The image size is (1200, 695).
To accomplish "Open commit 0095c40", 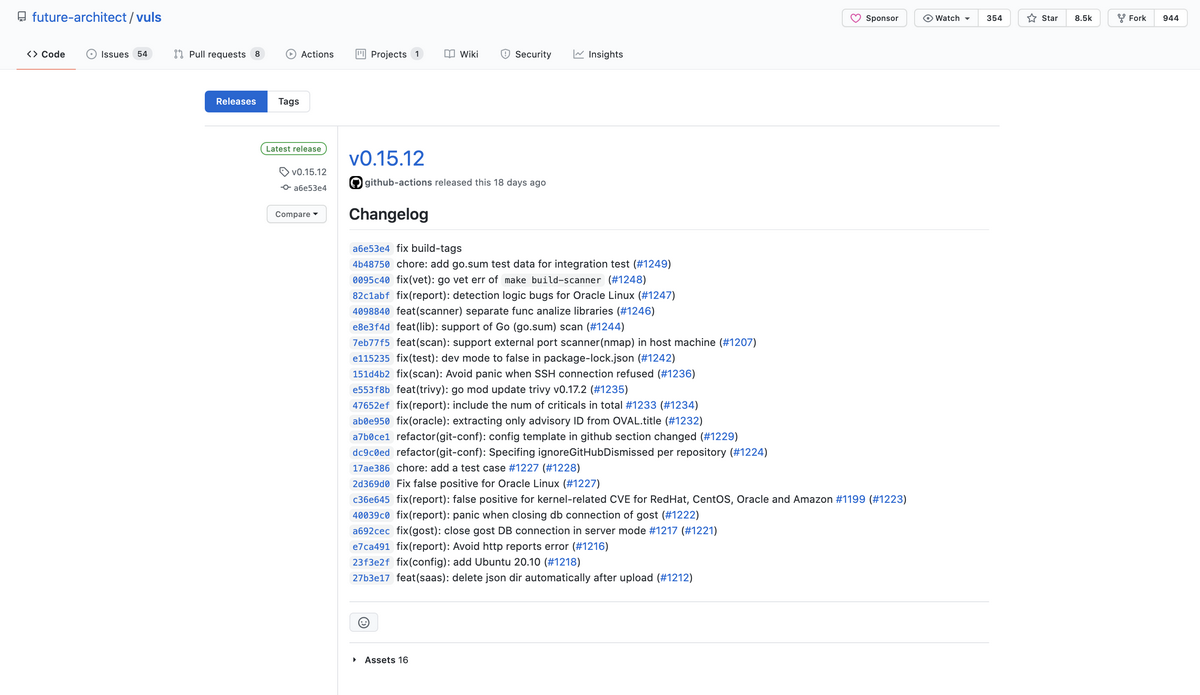I will 371,280.
